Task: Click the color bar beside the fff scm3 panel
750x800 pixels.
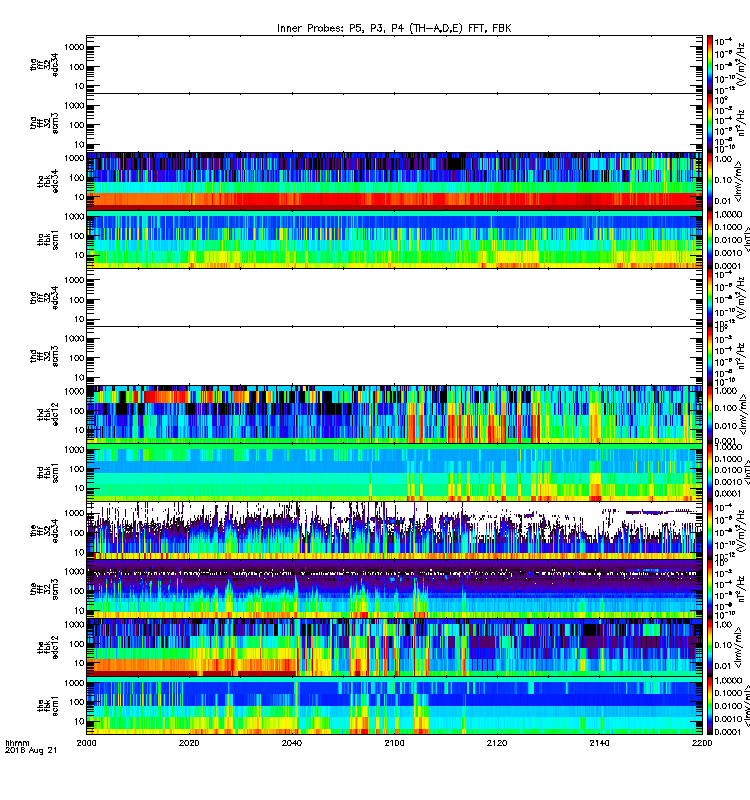Action: (x=710, y=590)
